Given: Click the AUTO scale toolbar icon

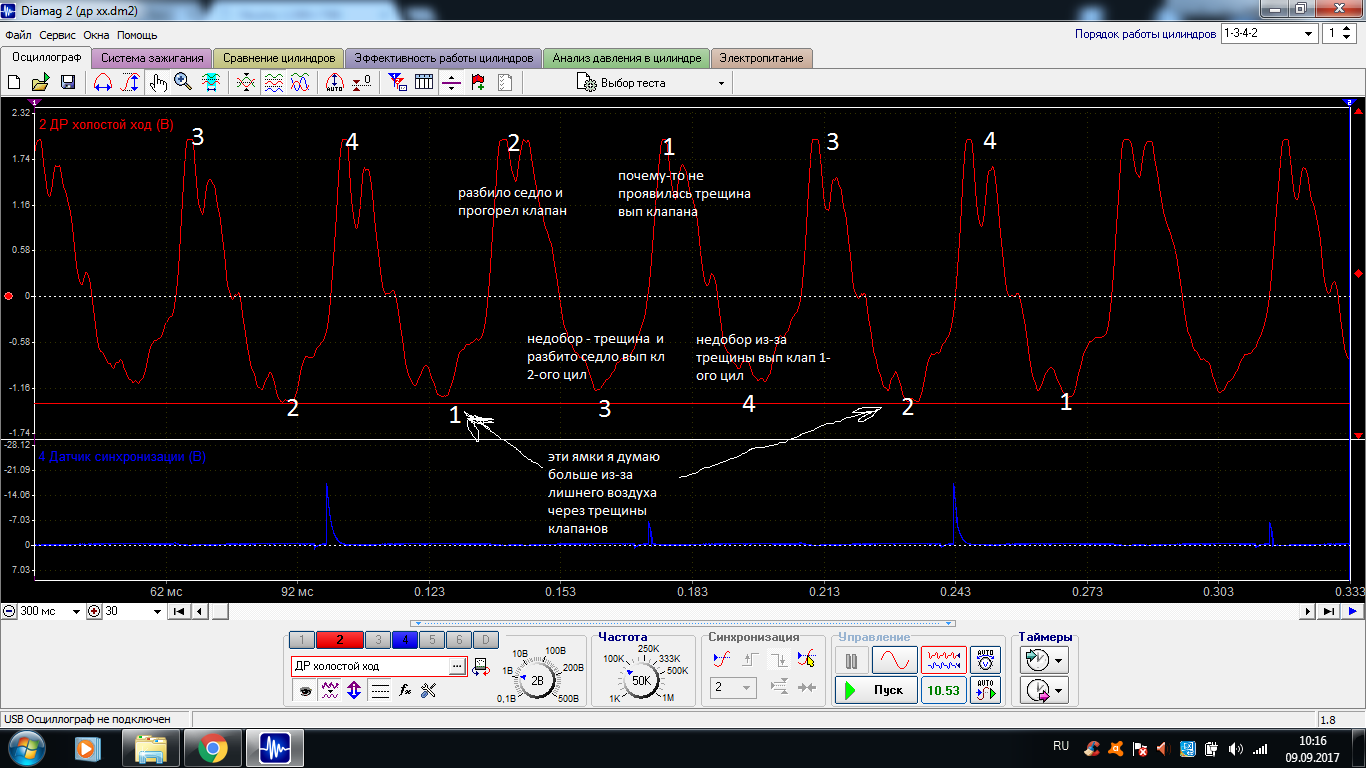Looking at the screenshot, I should click(x=335, y=83).
